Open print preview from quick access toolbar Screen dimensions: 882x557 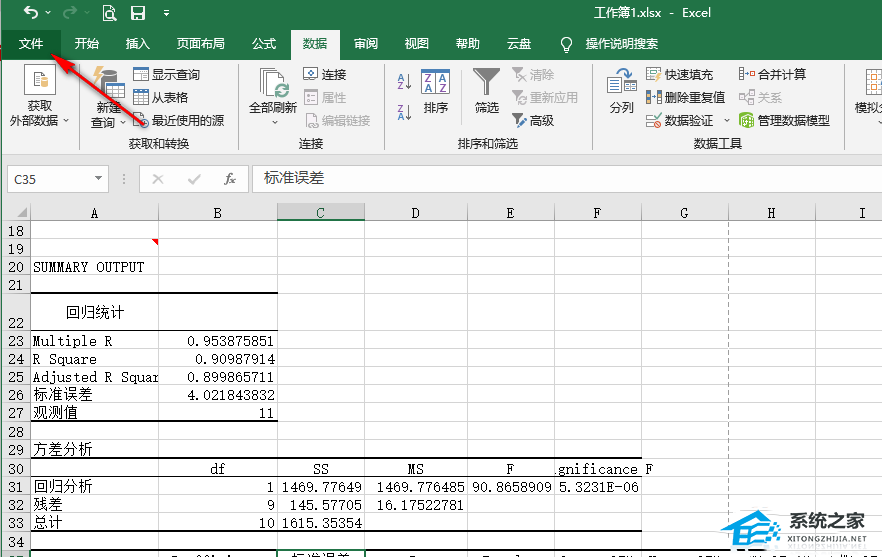[108, 13]
